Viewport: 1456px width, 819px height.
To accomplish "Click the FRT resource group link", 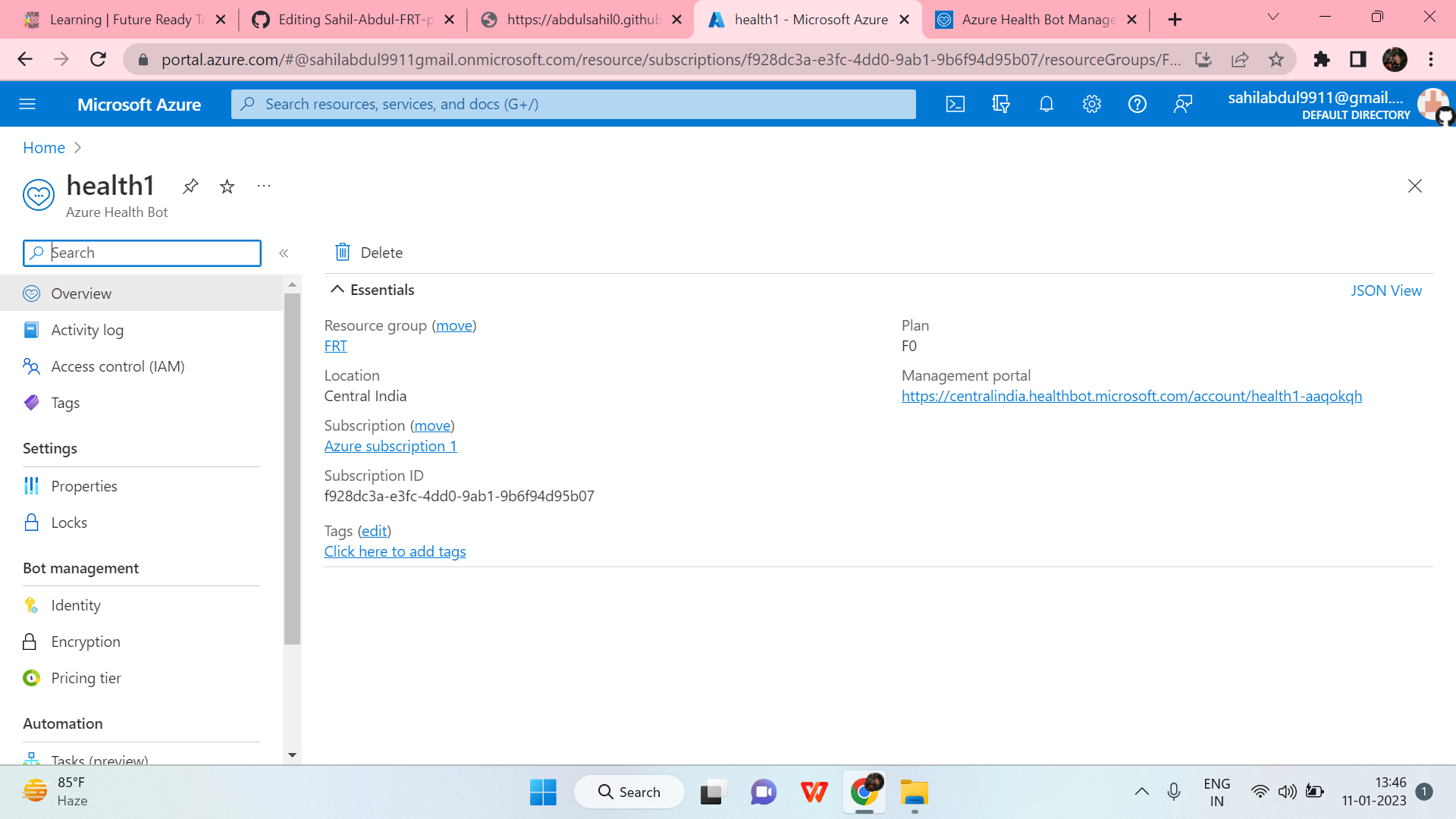I will (335, 346).
